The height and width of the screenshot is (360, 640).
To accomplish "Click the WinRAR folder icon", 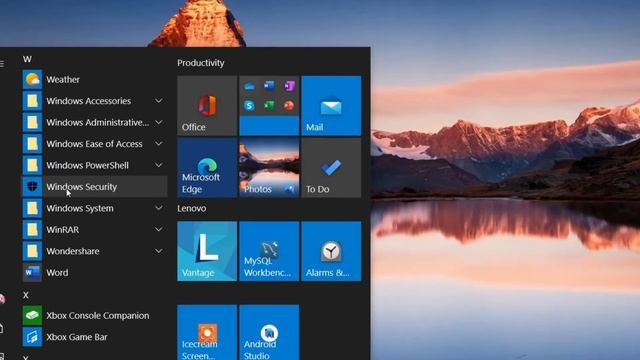I will click(32, 230).
